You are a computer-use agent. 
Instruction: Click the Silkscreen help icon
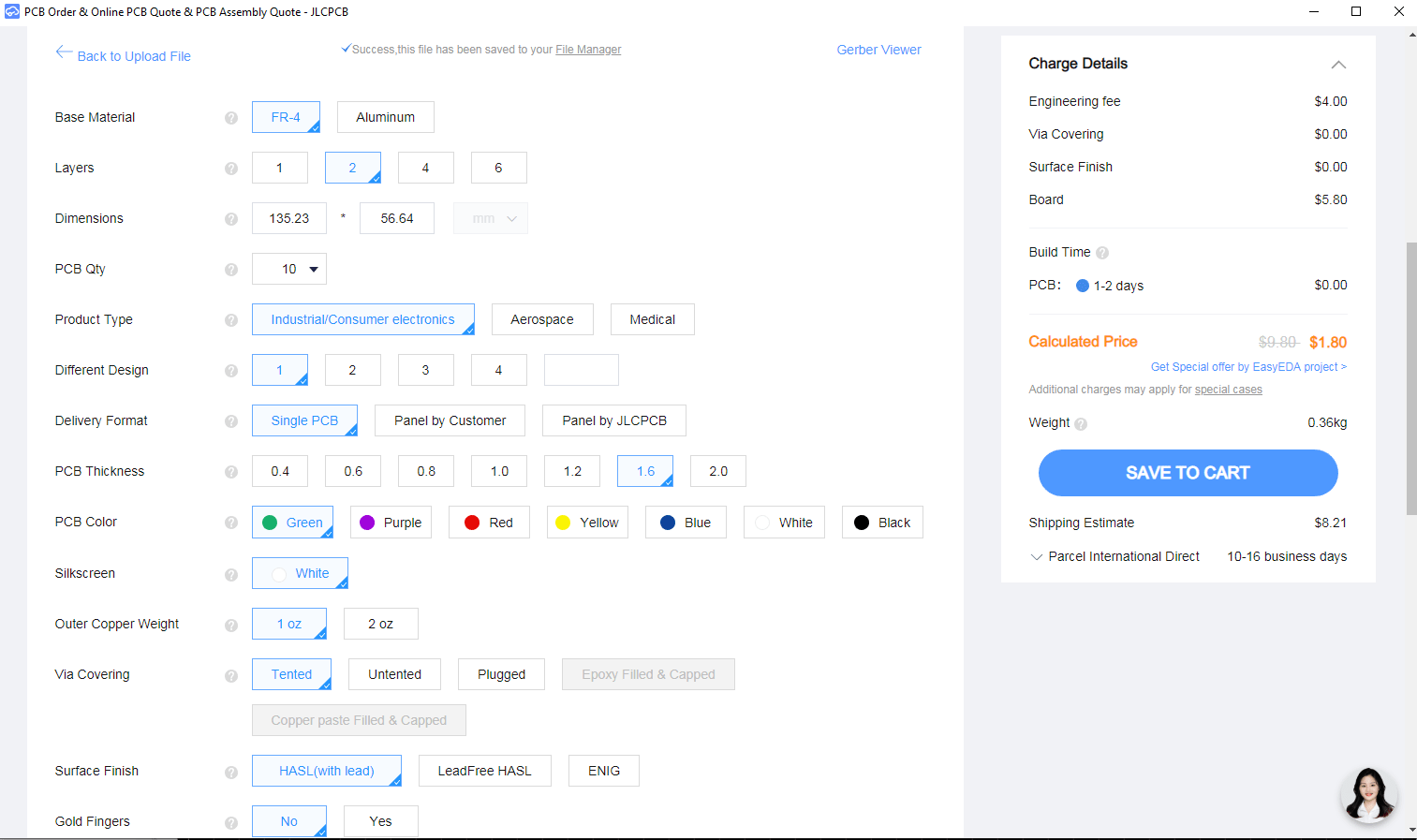(231, 574)
